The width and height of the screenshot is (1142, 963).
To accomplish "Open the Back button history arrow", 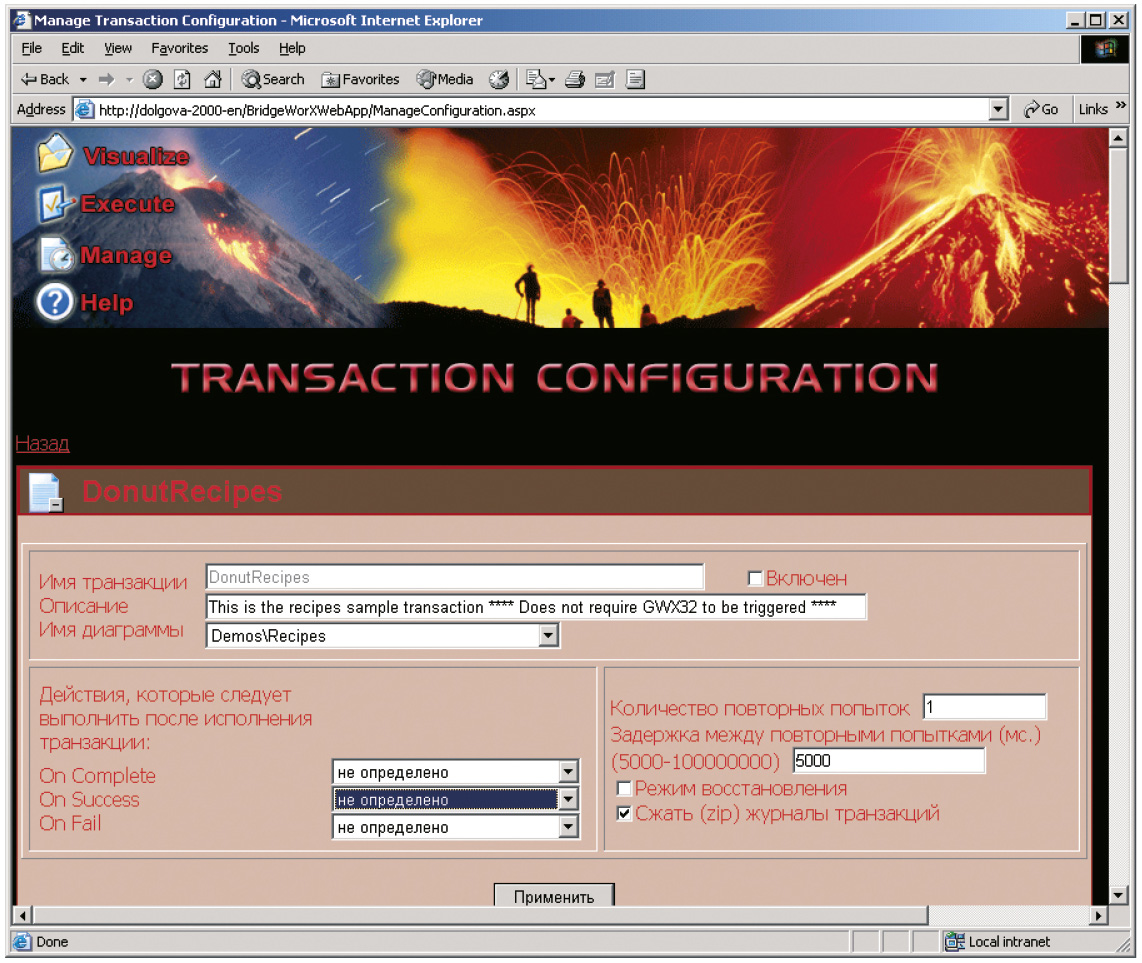I will 82,79.
